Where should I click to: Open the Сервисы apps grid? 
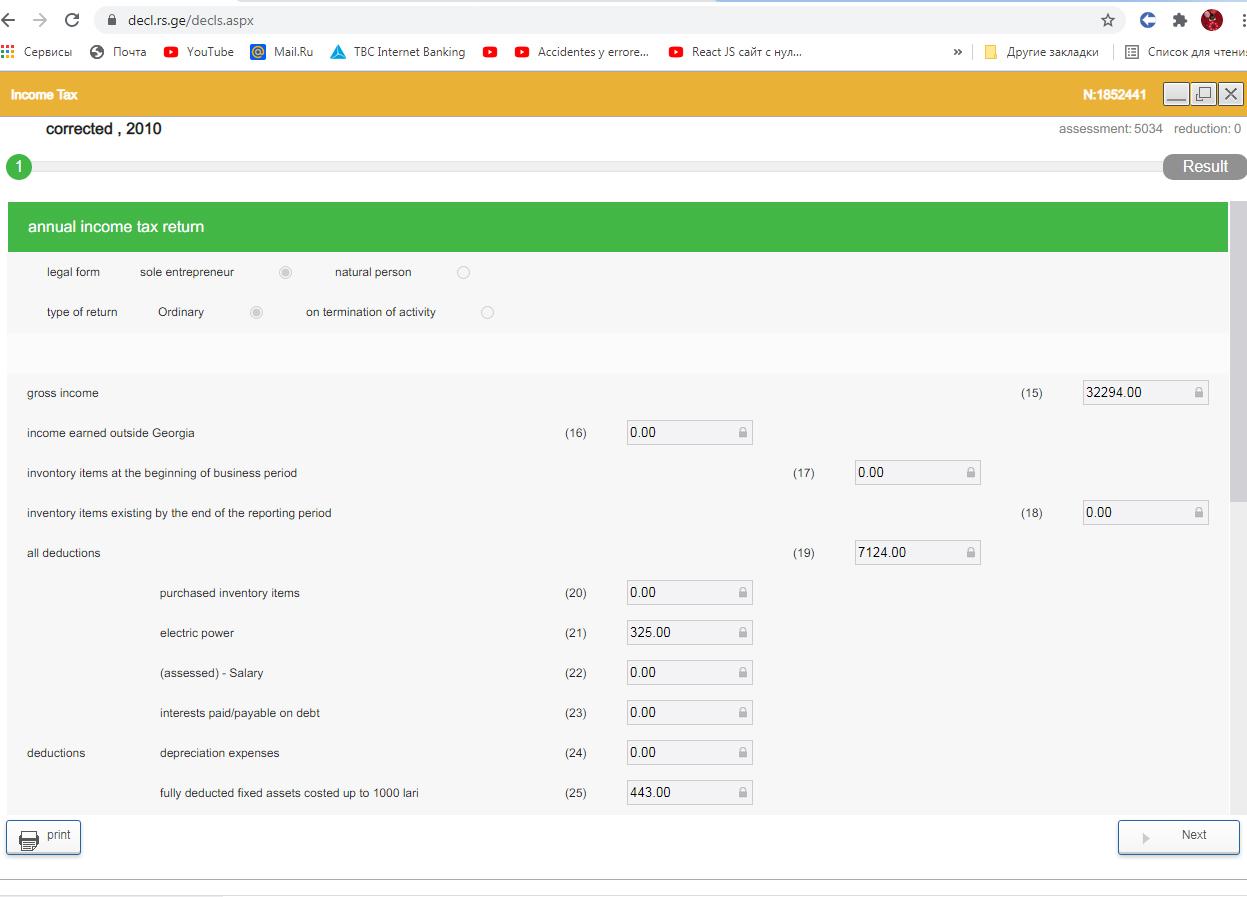(x=37, y=52)
